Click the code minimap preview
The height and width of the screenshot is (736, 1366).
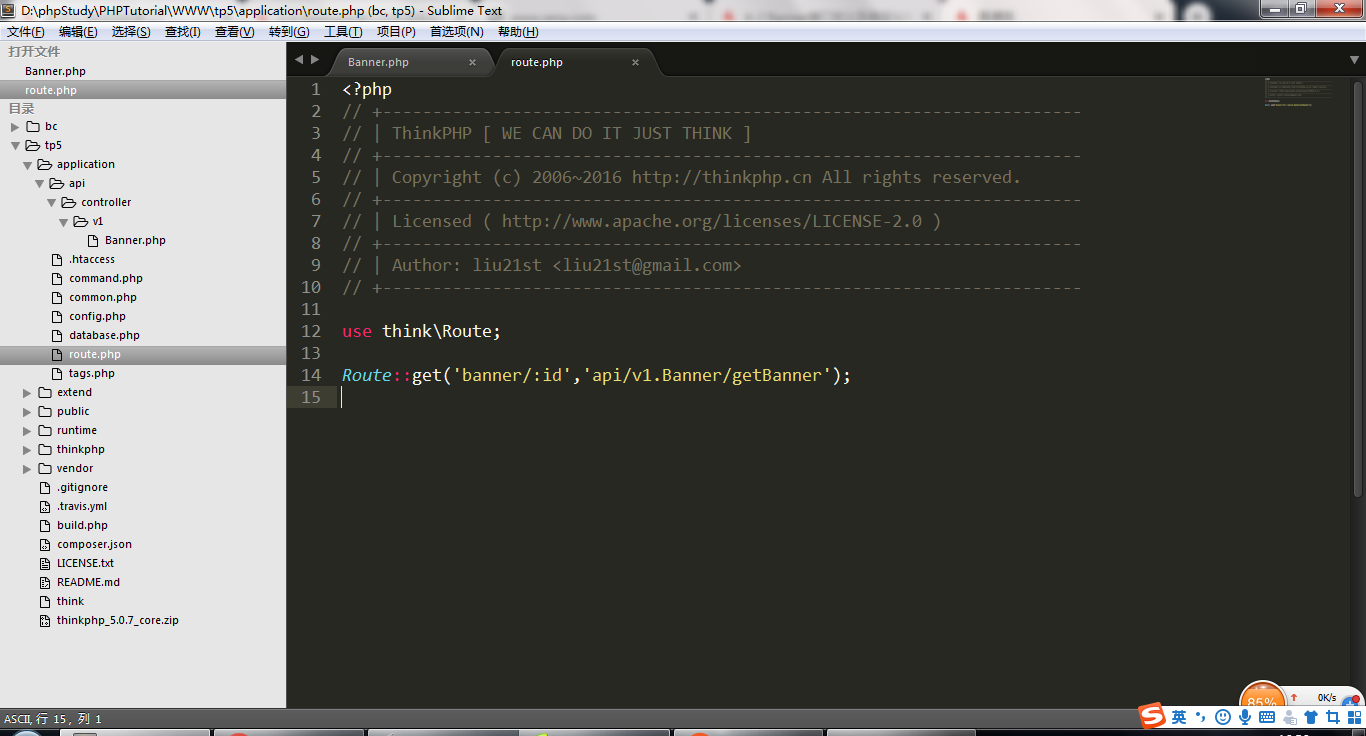click(x=1298, y=92)
